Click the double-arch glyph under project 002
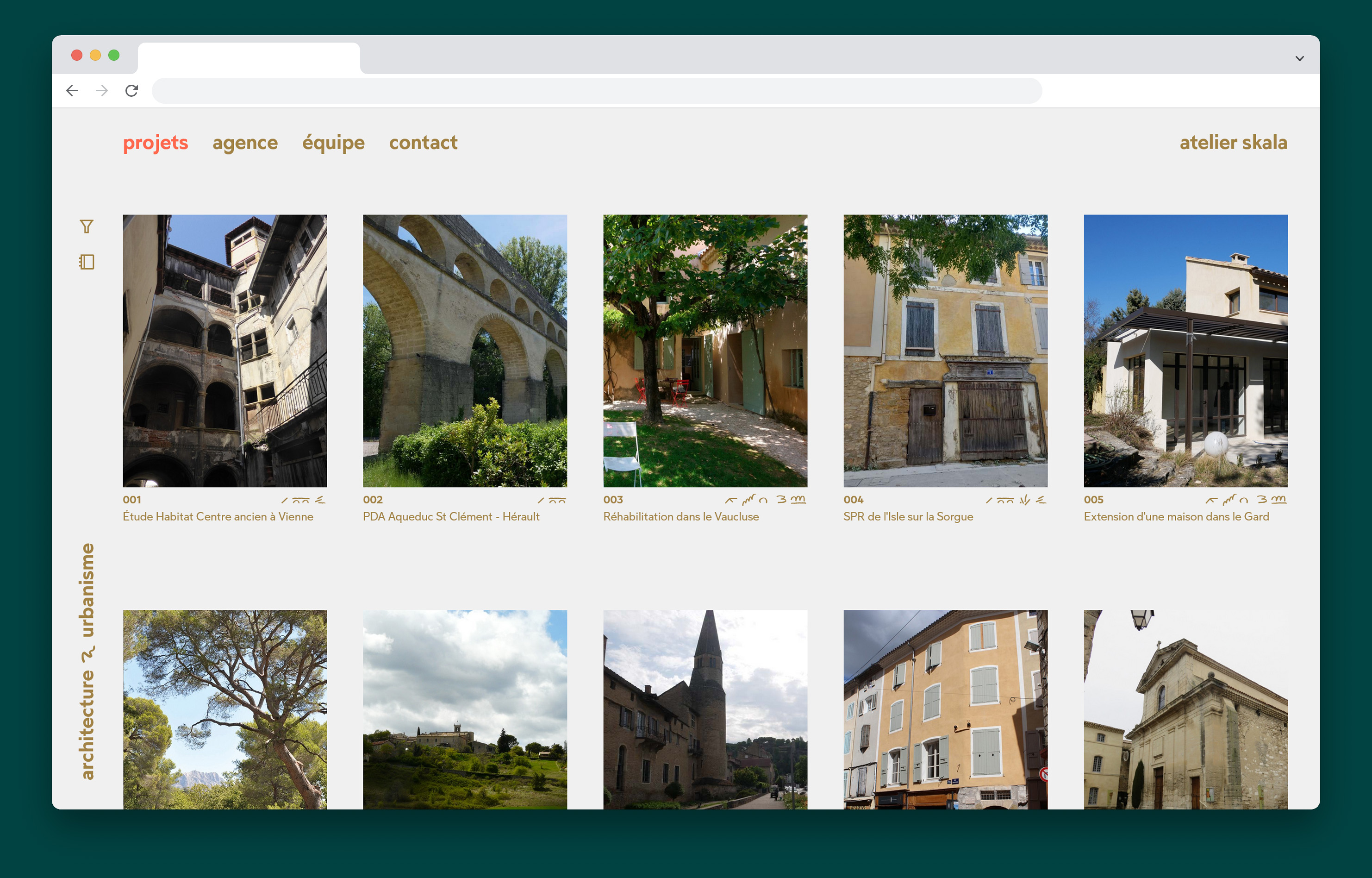1372x878 pixels. coord(557,501)
